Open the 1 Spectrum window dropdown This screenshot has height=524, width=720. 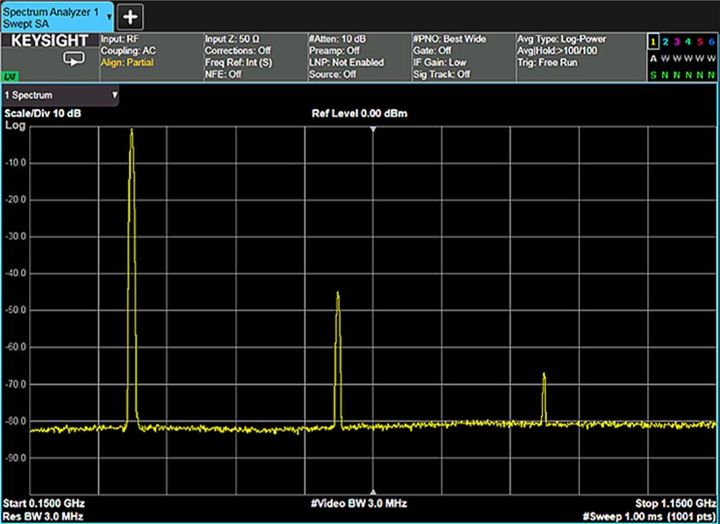(x=60, y=95)
